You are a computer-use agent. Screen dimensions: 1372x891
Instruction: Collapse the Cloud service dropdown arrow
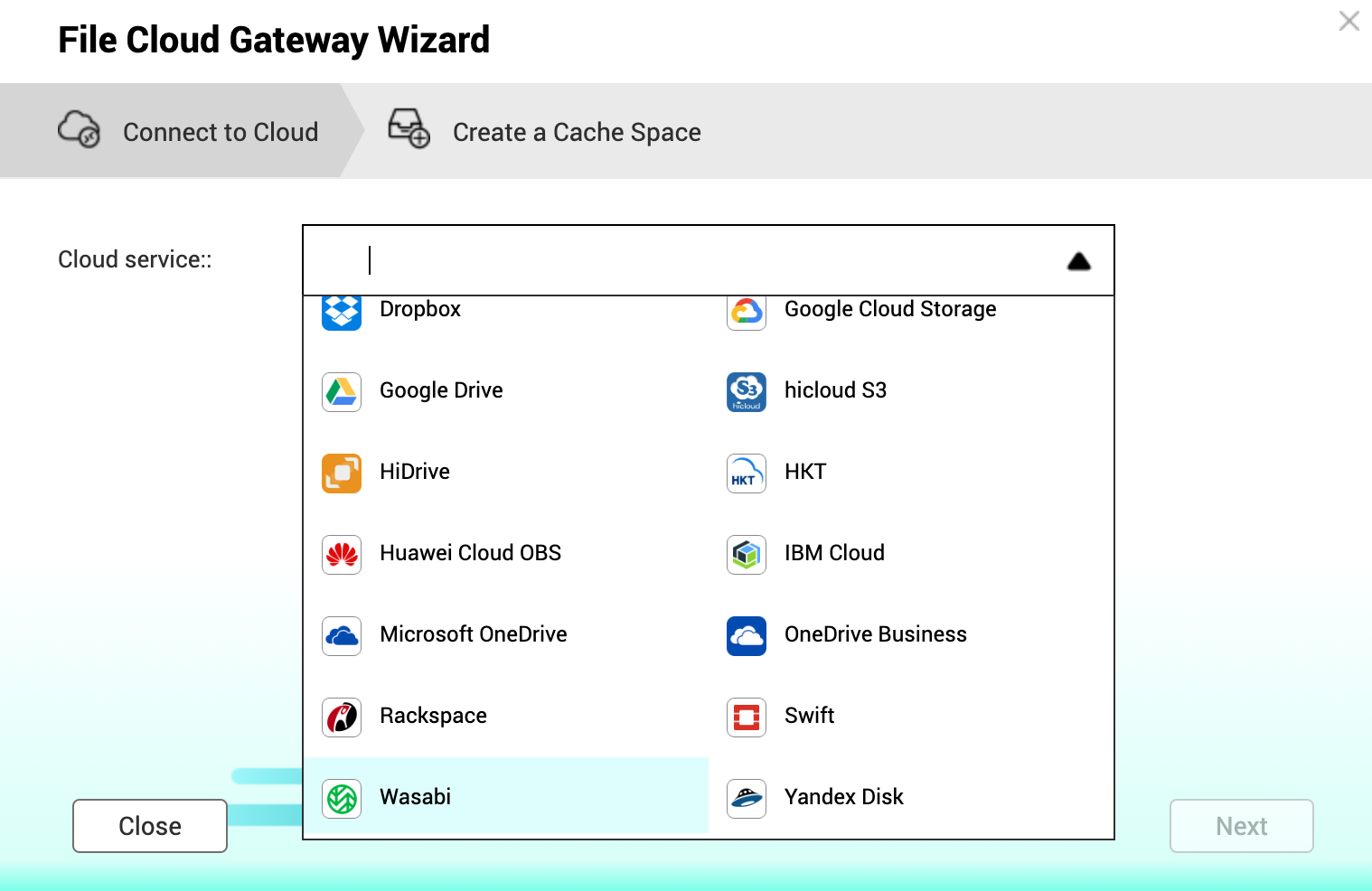(1079, 262)
